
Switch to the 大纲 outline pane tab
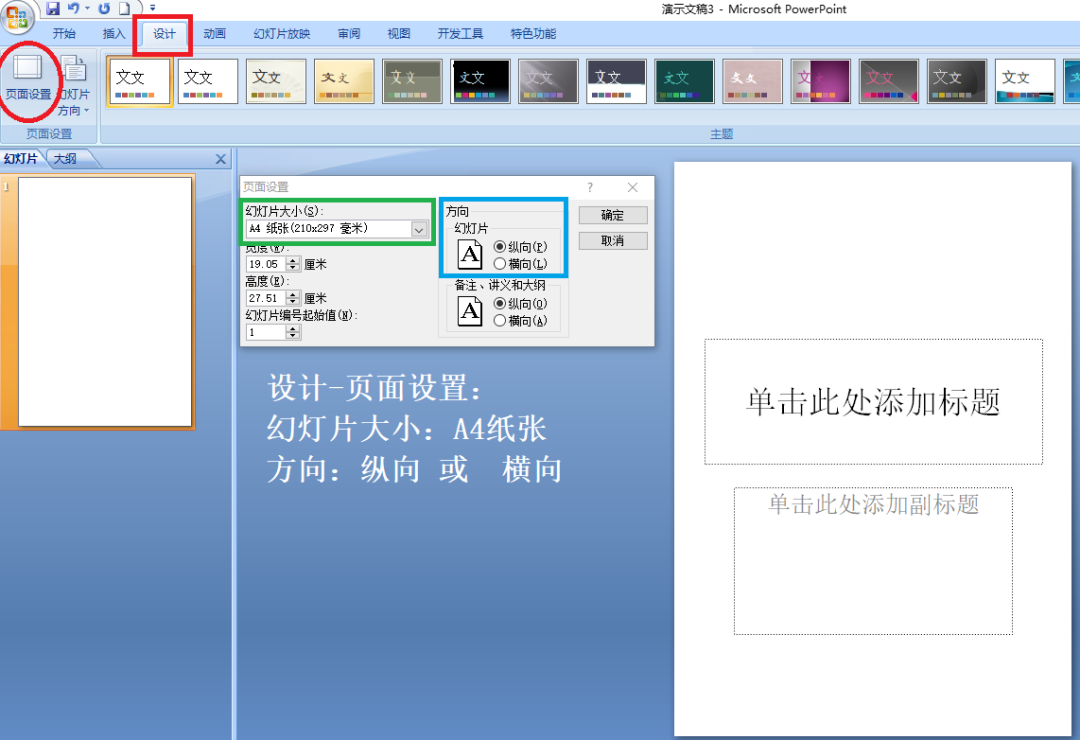point(65,159)
